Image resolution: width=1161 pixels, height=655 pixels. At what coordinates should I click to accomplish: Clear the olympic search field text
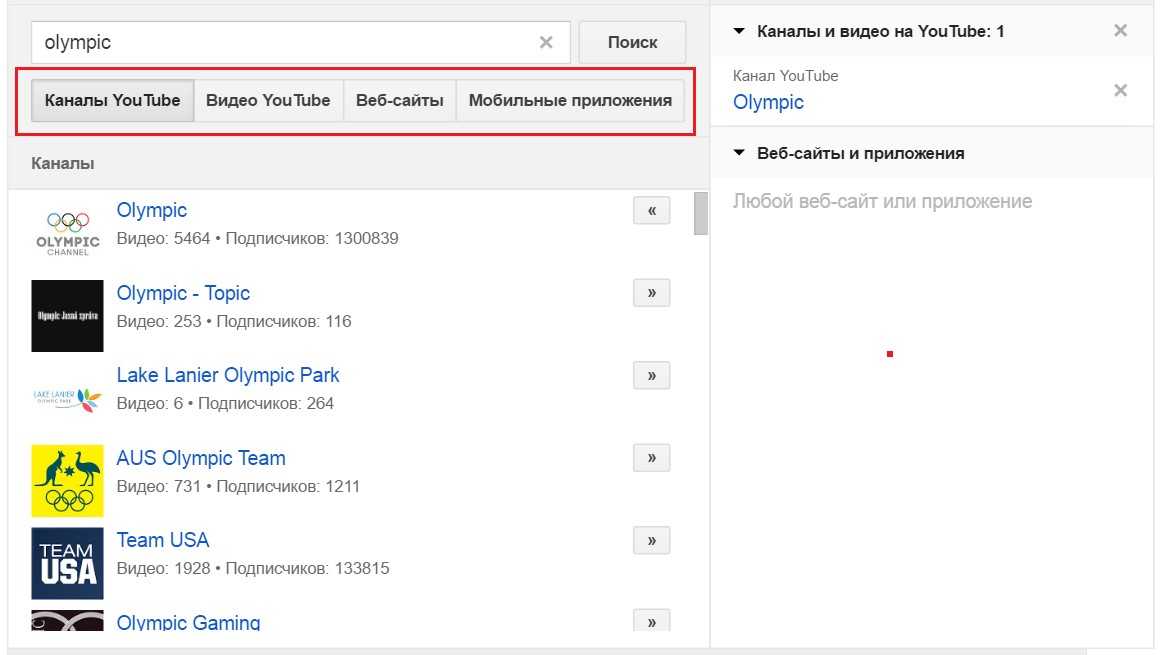[546, 42]
